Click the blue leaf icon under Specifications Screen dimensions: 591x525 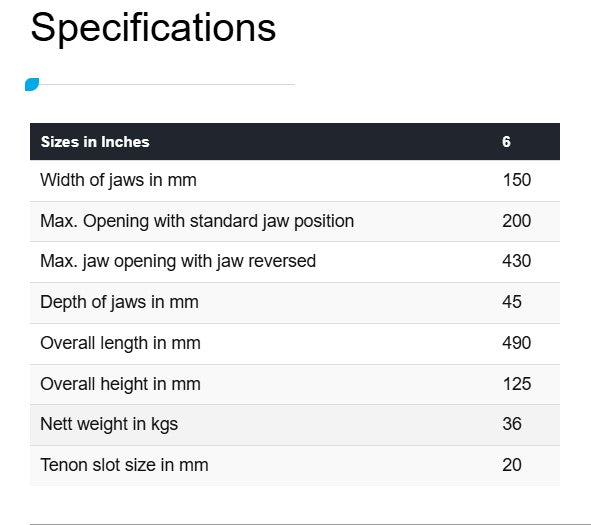tap(32, 84)
